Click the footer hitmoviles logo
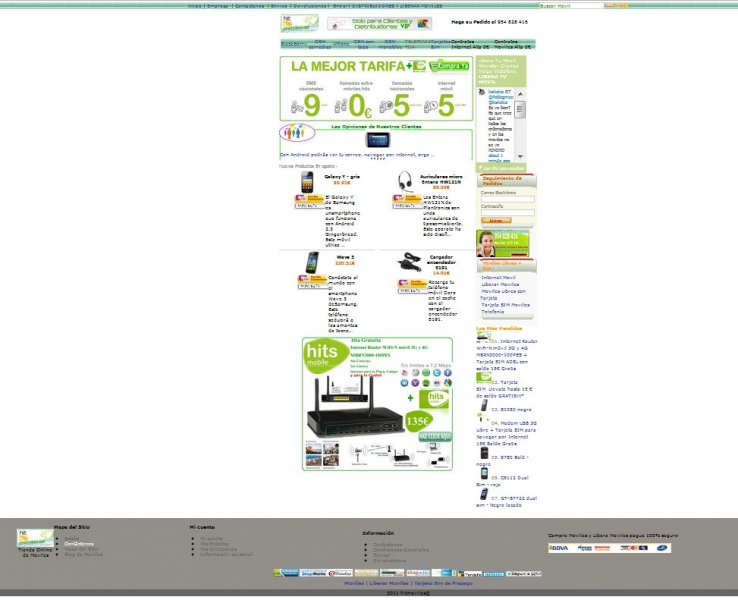This screenshot has width=738, height=600. [35, 538]
